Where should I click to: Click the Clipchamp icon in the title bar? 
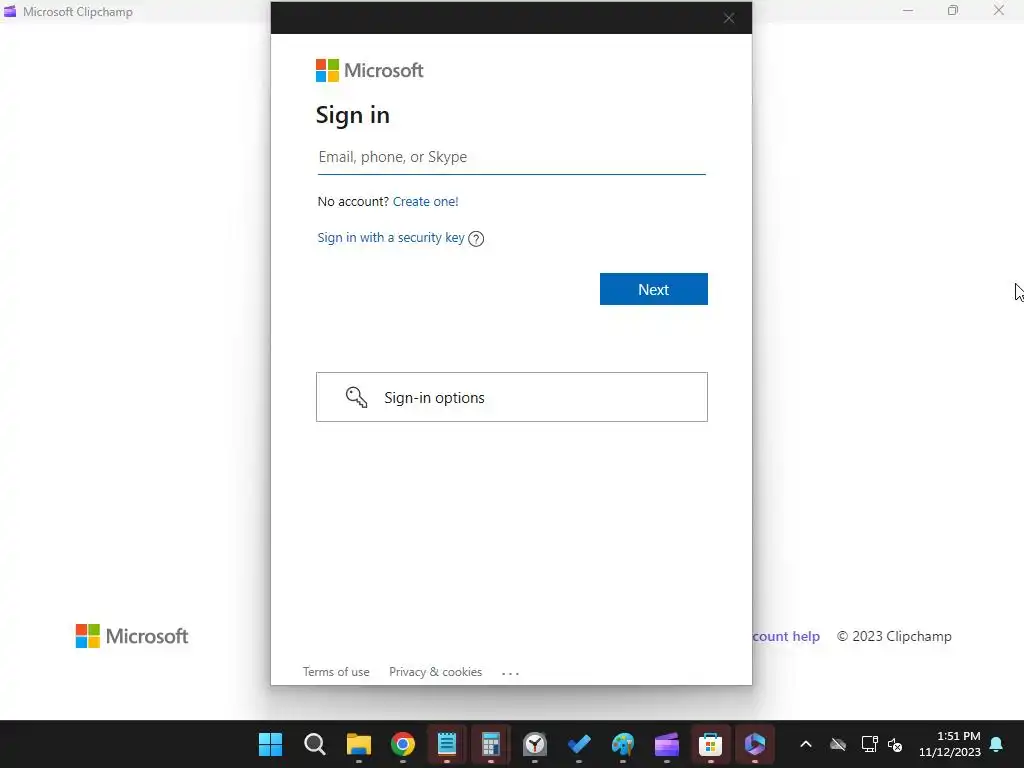point(10,11)
